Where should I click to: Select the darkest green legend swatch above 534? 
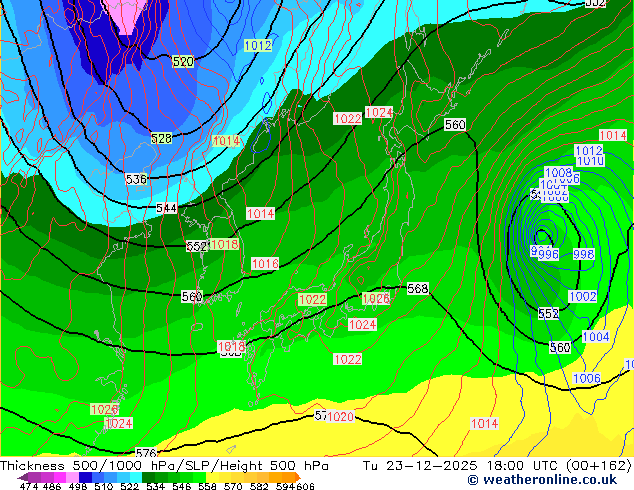148,477
